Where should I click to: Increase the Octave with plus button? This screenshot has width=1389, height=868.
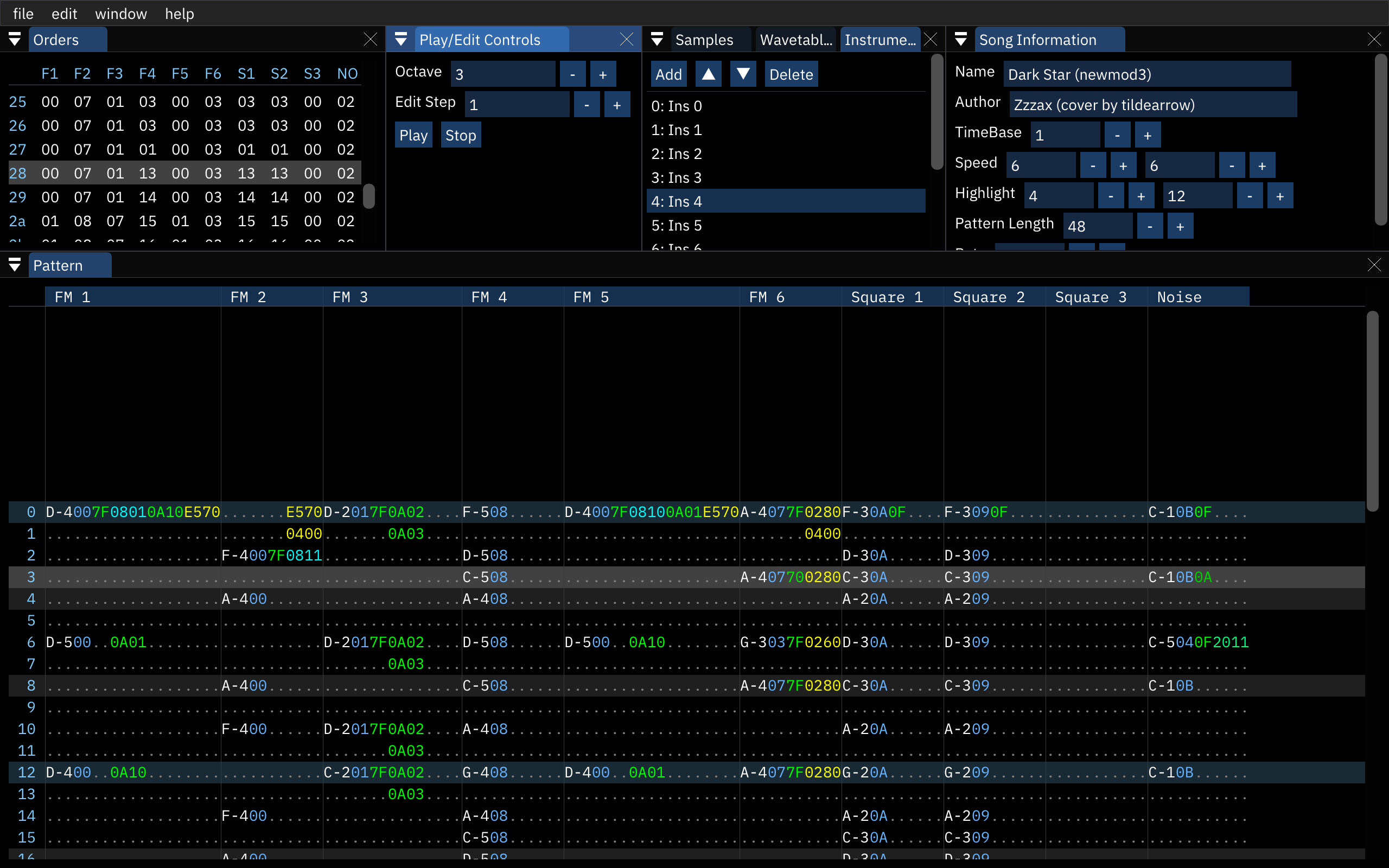[x=603, y=74]
